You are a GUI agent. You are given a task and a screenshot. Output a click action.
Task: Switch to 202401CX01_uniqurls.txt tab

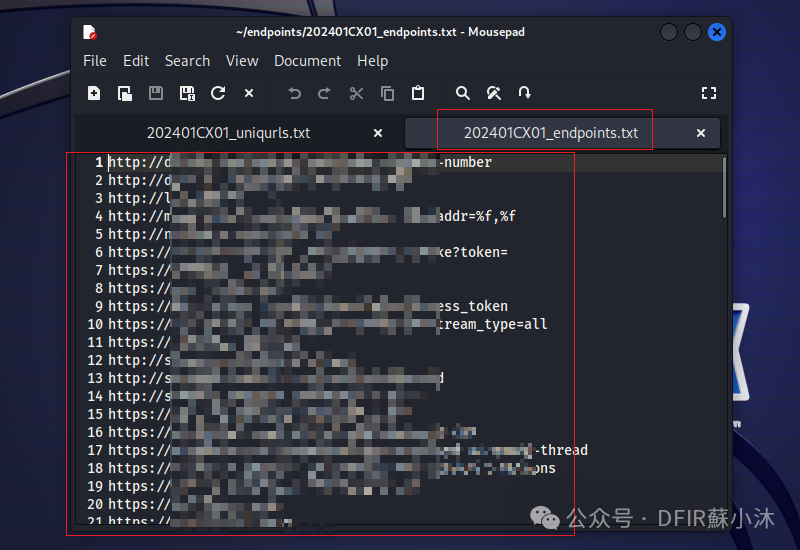coord(229,133)
